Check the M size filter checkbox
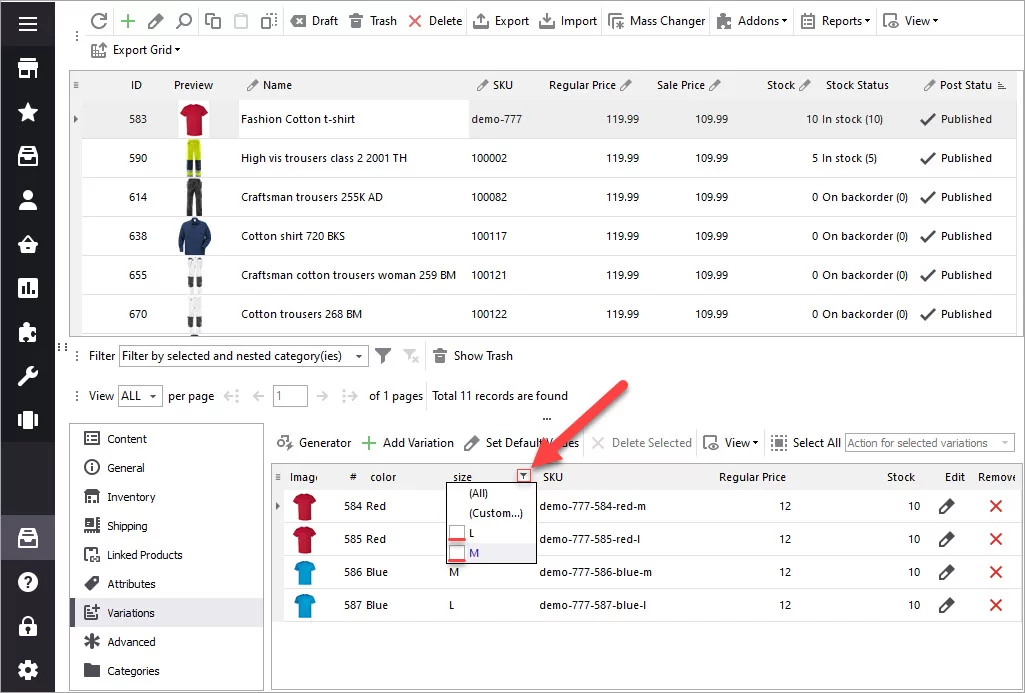 [x=457, y=553]
